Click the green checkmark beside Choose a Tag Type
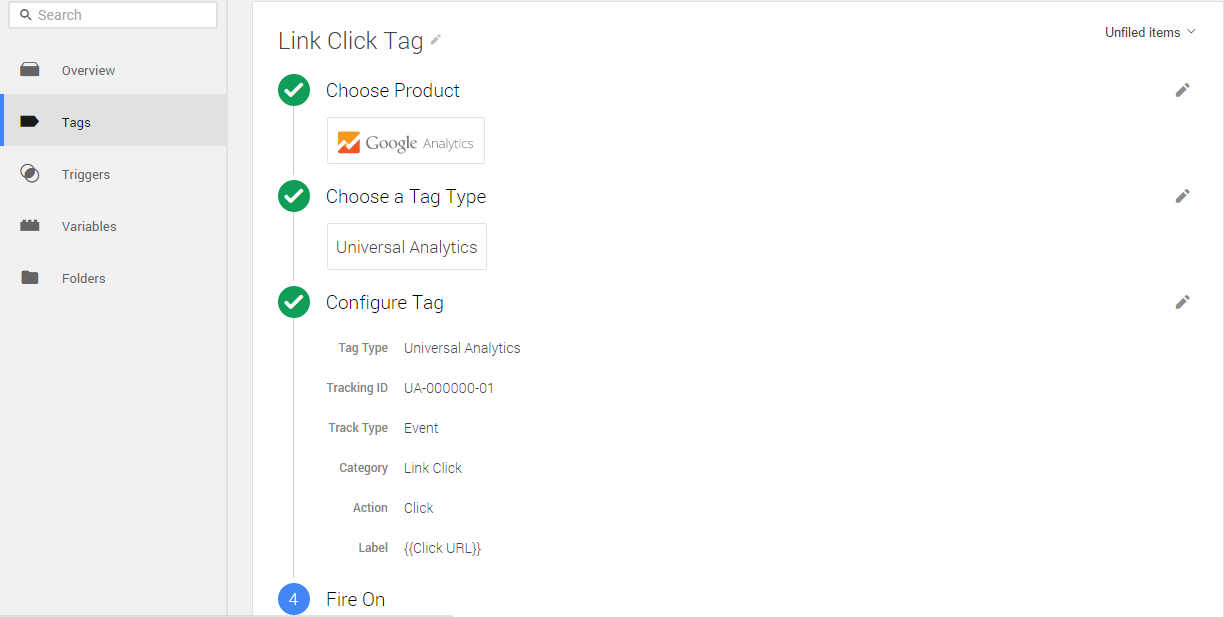The width and height of the screenshot is (1224, 617). 294,196
